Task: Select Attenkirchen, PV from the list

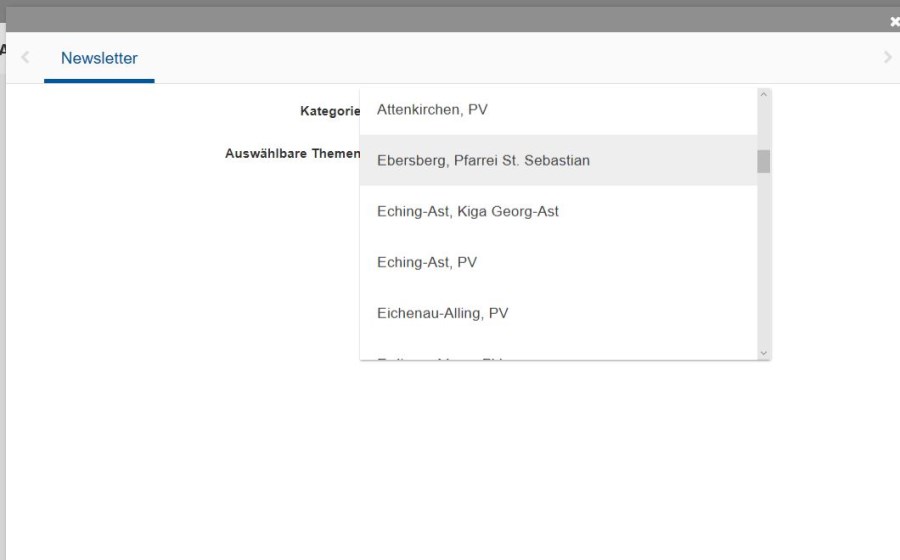Action: point(432,110)
